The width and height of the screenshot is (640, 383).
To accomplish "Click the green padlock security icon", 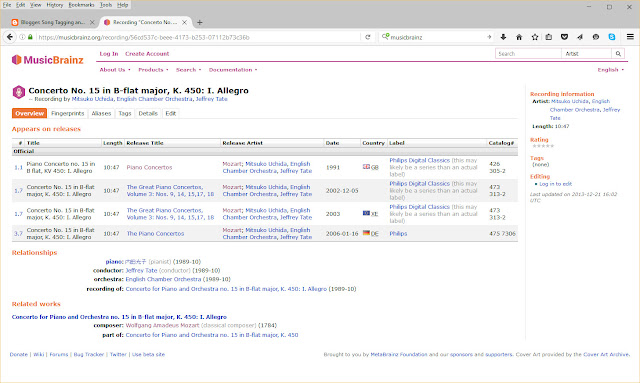I will pyautogui.click(x=30, y=37).
